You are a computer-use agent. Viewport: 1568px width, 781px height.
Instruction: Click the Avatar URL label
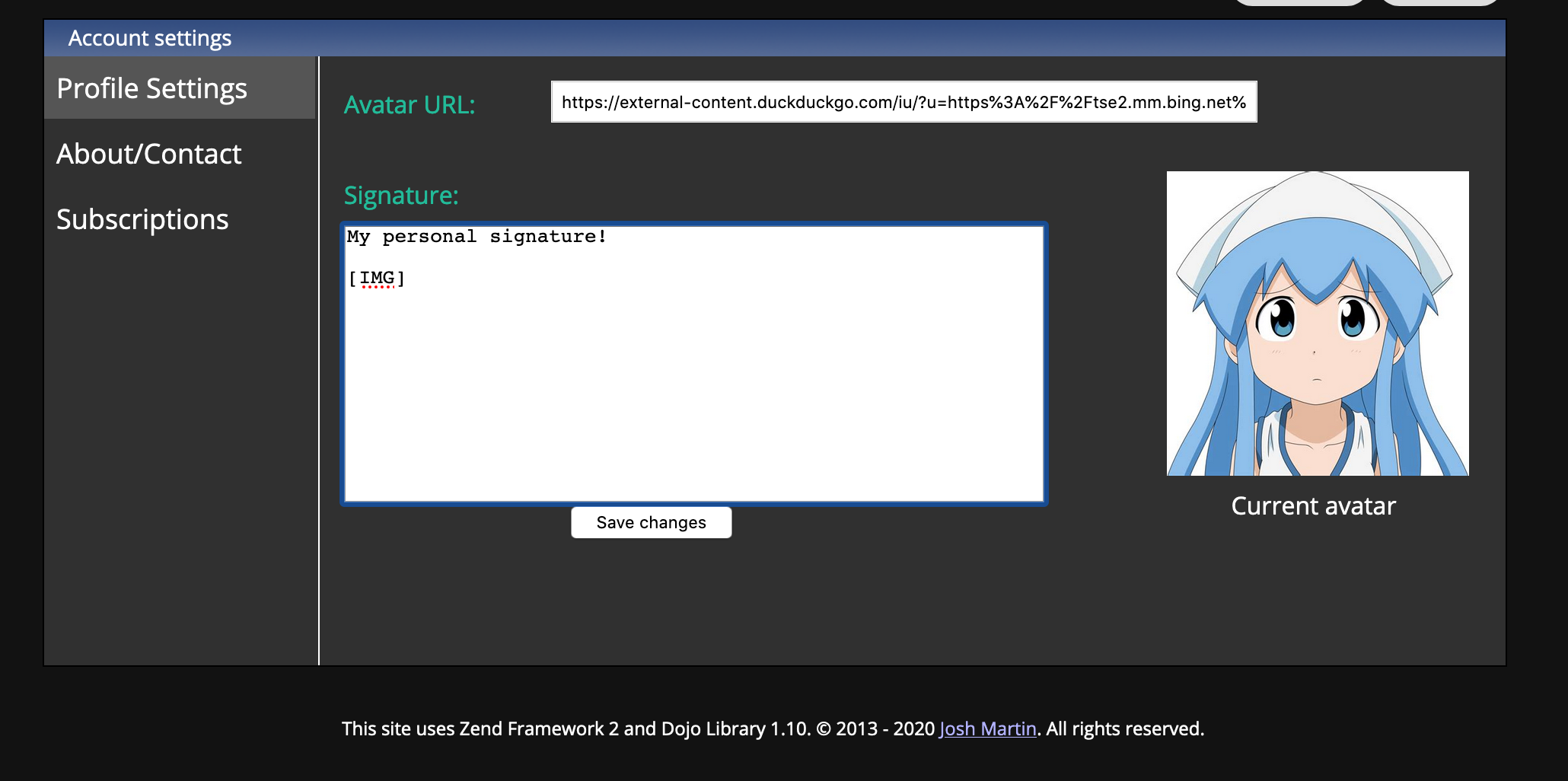(410, 104)
